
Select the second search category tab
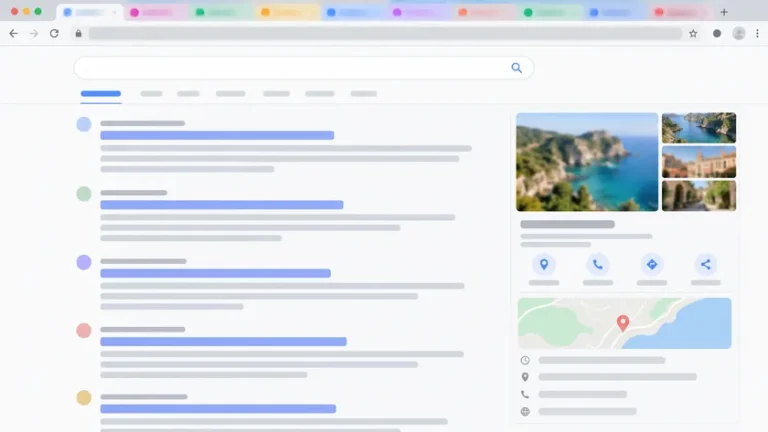click(151, 94)
